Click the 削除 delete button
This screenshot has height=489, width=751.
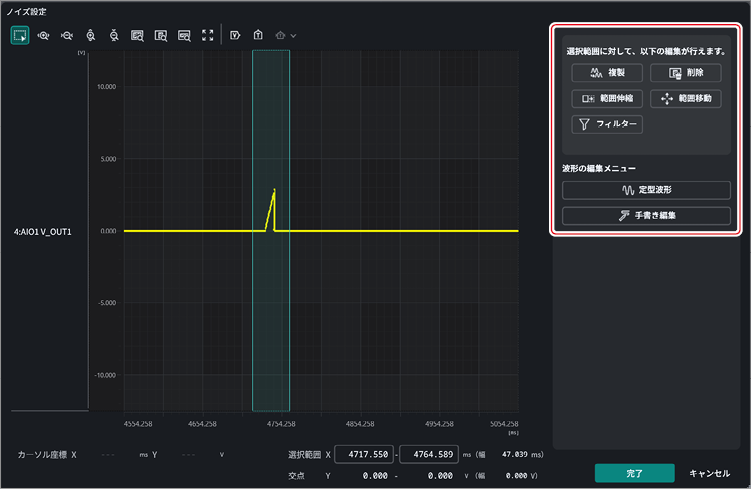685,73
